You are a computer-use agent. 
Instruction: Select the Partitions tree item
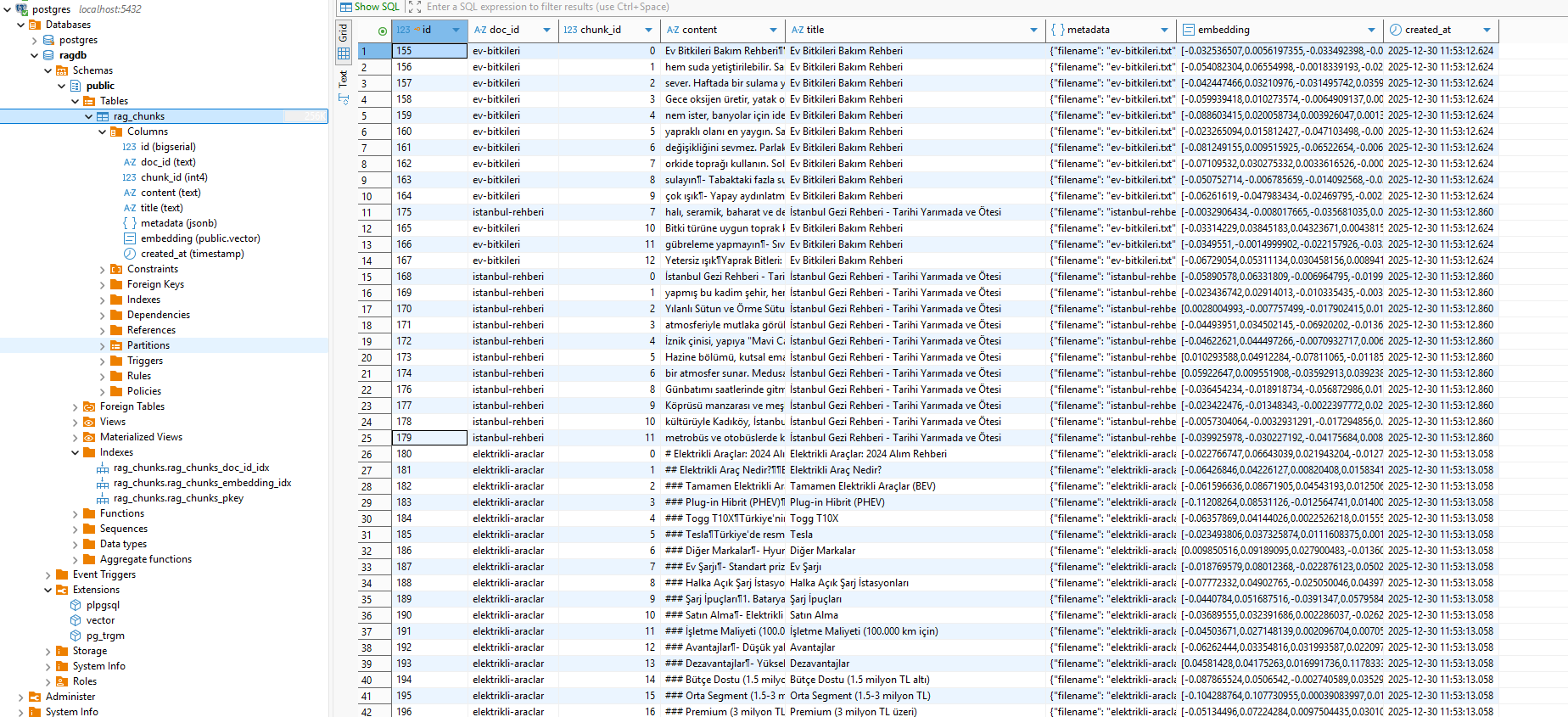pyautogui.click(x=148, y=345)
